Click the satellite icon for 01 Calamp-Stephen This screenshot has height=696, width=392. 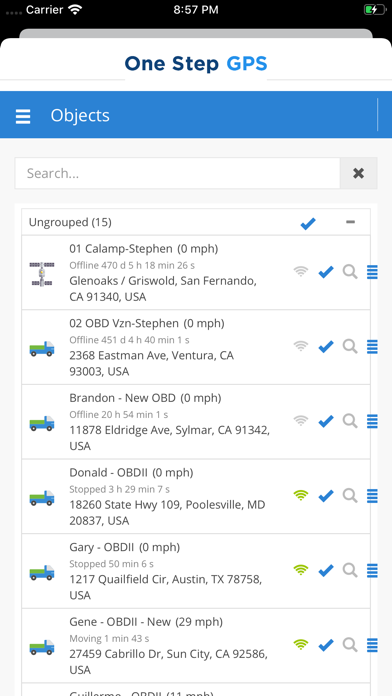click(x=42, y=273)
